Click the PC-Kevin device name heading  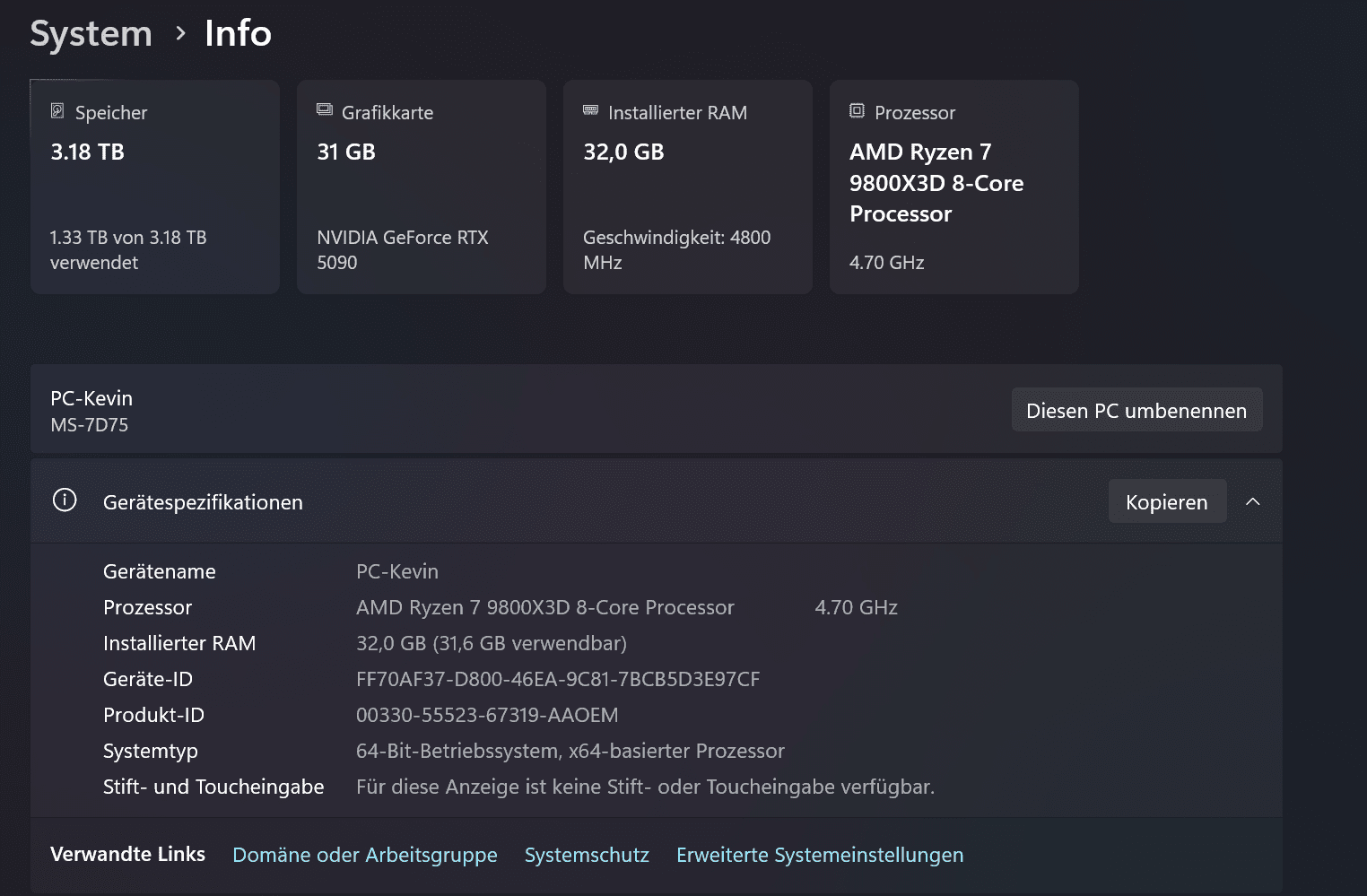click(x=91, y=398)
